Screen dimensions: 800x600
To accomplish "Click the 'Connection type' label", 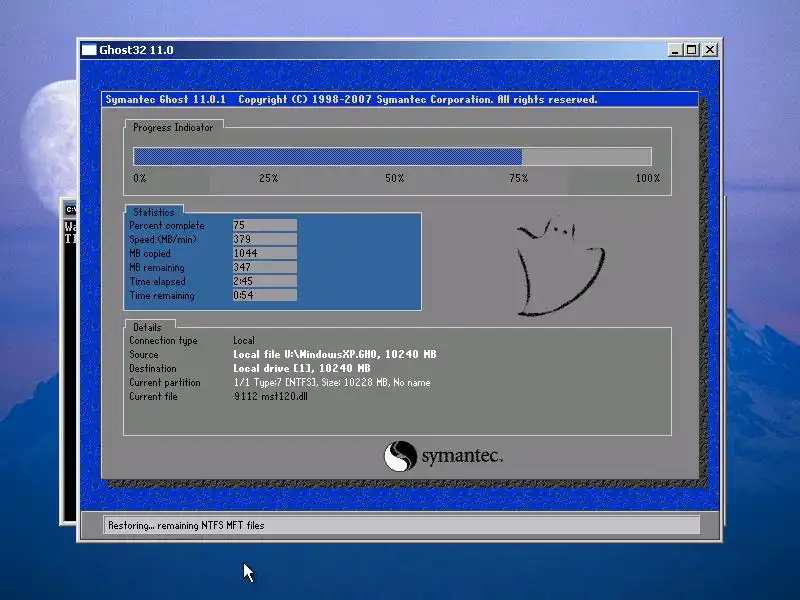I will (163, 341).
